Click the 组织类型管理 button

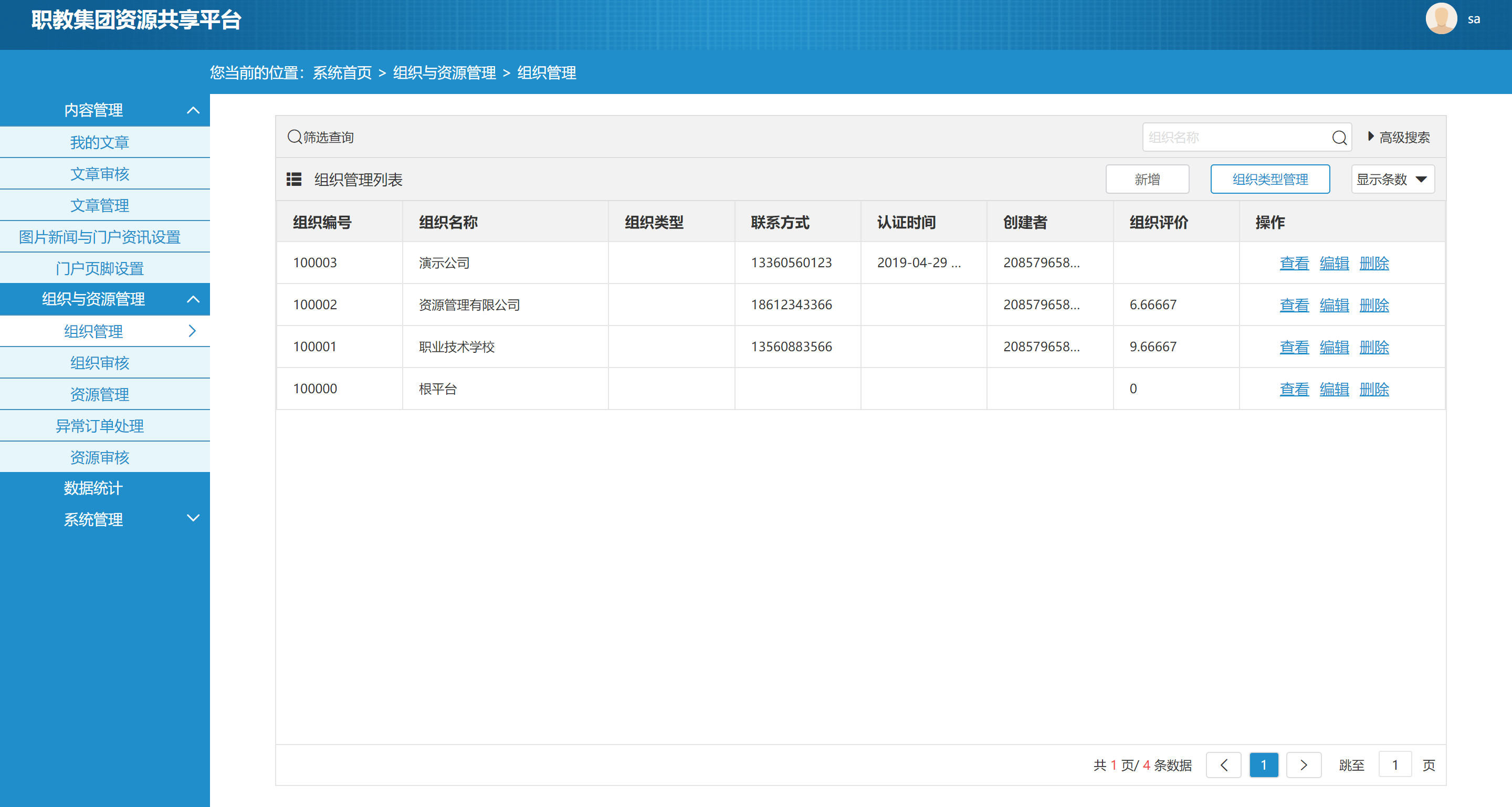pyautogui.click(x=1269, y=179)
